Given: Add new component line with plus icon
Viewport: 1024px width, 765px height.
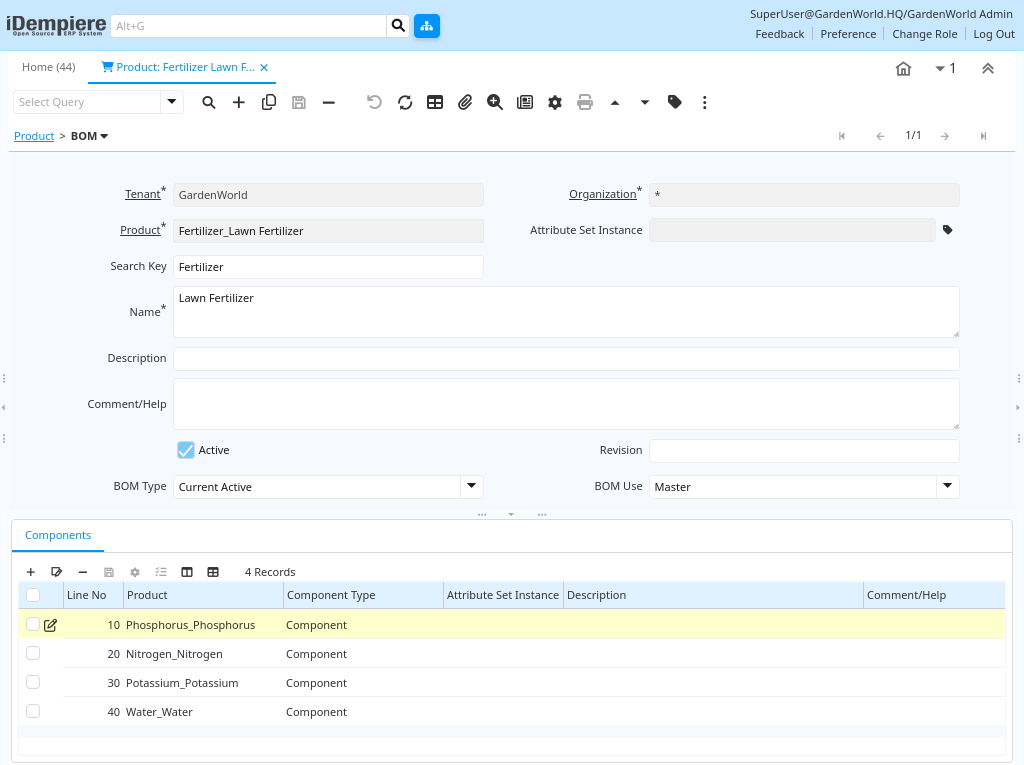Looking at the screenshot, I should coord(31,572).
